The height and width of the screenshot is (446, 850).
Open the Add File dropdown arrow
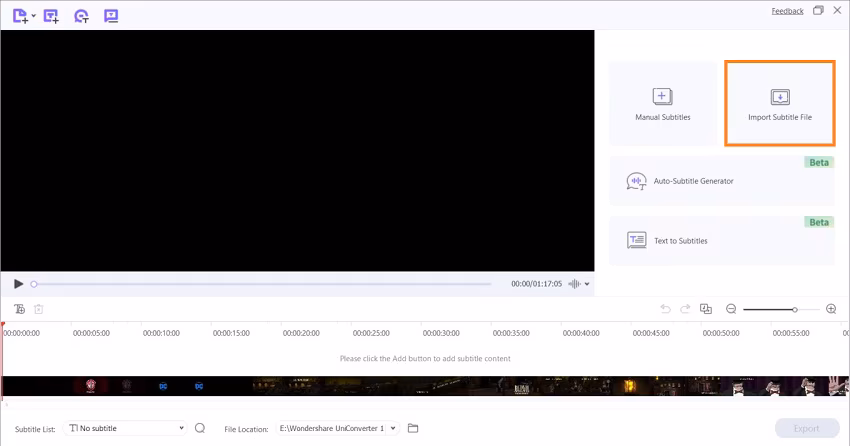click(x=34, y=16)
